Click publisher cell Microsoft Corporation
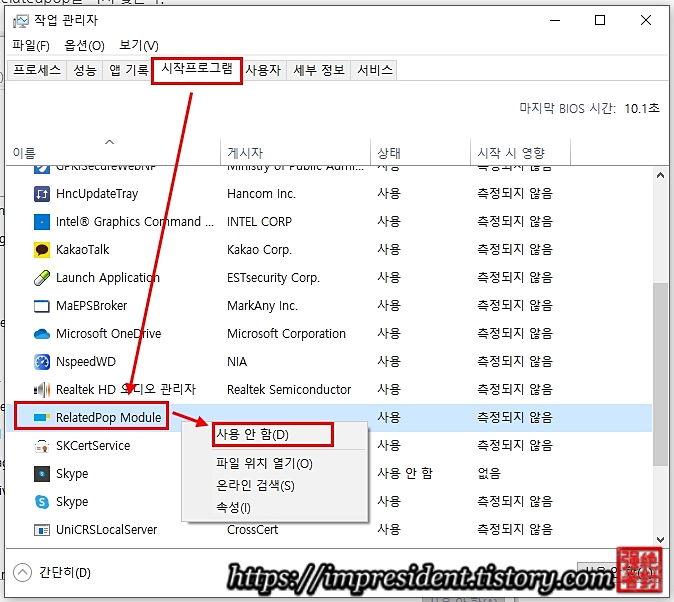Screen dimensions: 674x602 (286, 334)
